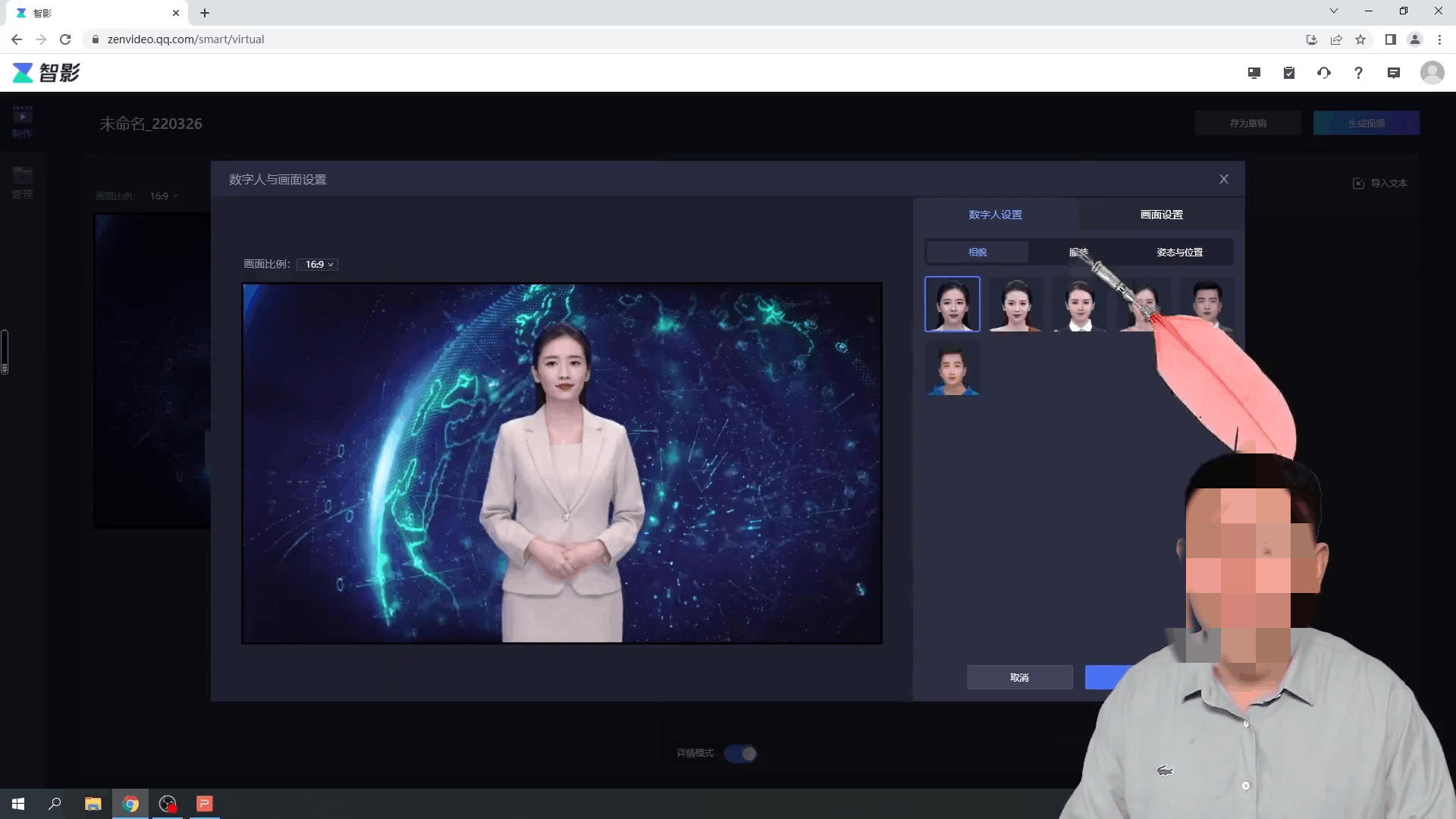Reload the browser page
Viewport: 1456px width, 819px height.
65,39
